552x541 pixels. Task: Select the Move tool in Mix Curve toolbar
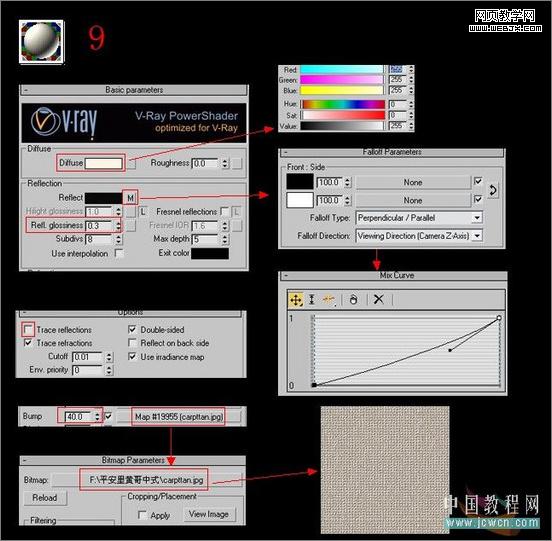[296, 300]
